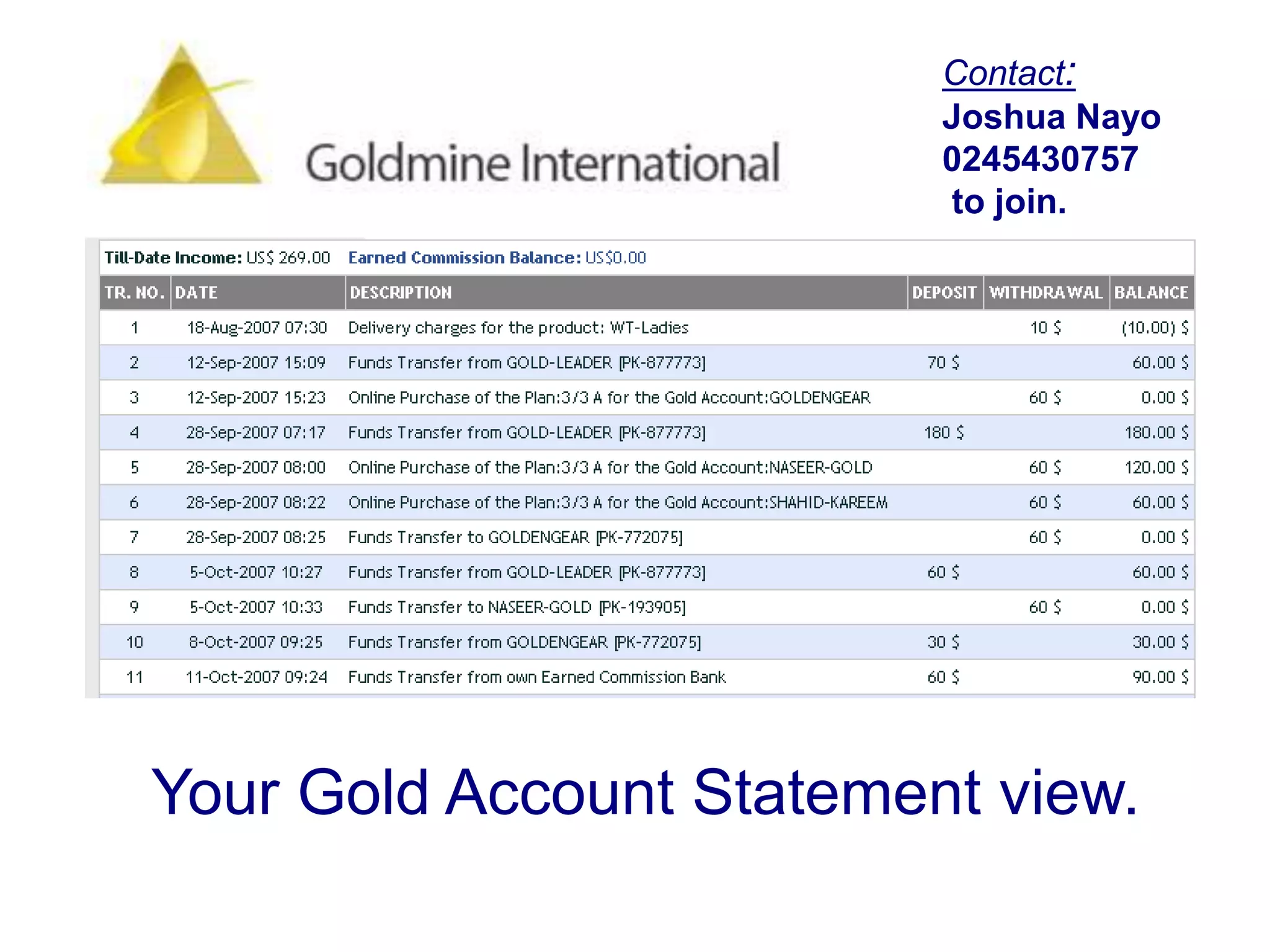Click the Earned Commission Balance label
The image size is (1270, 952).
(464, 257)
